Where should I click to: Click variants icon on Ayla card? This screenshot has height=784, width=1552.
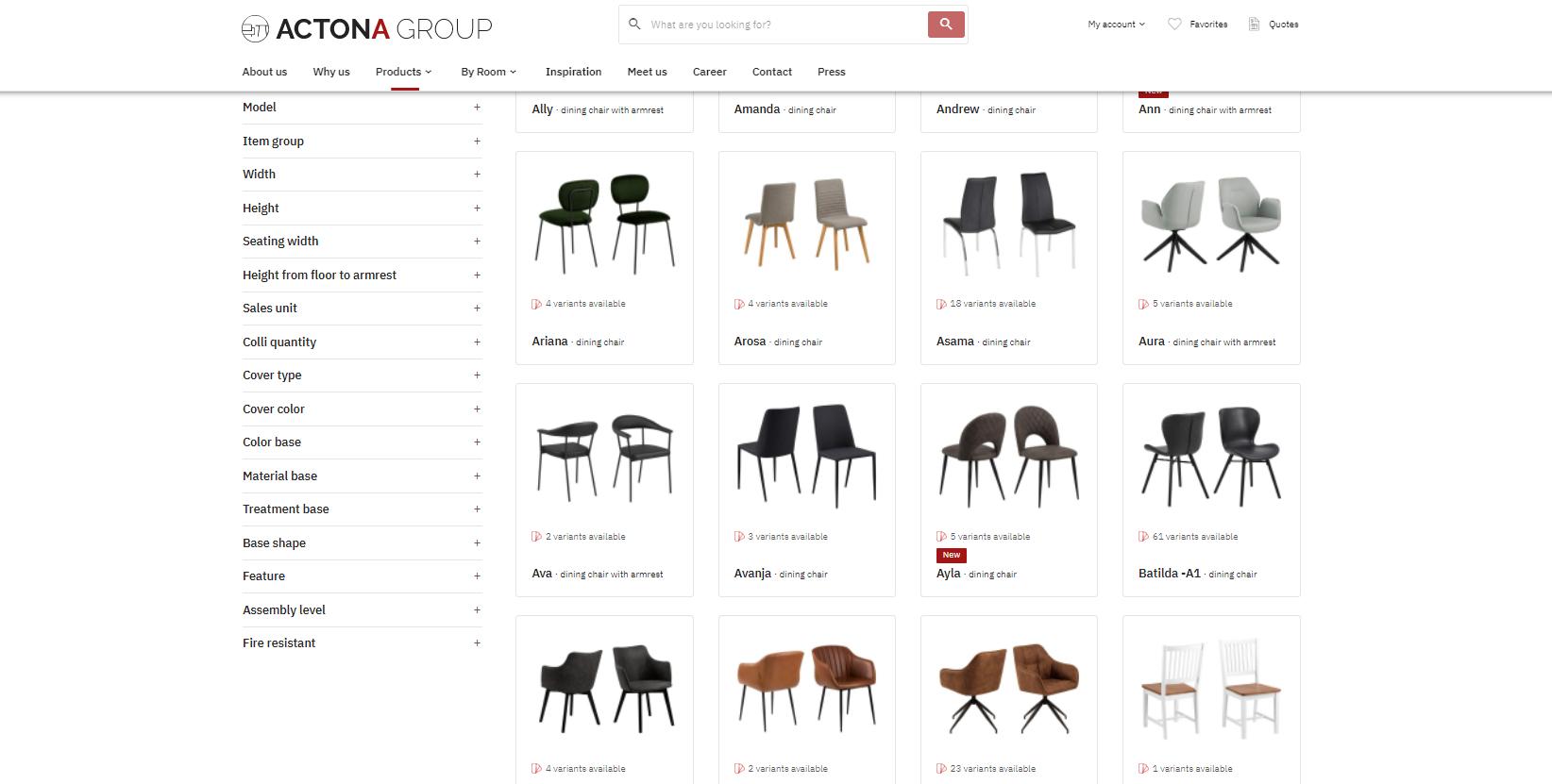[x=941, y=537]
